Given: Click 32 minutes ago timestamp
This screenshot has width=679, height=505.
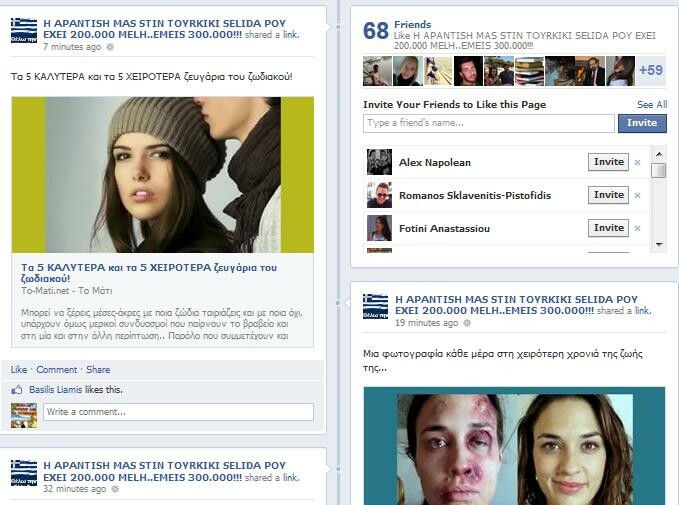Looking at the screenshot, I should click(74, 489).
